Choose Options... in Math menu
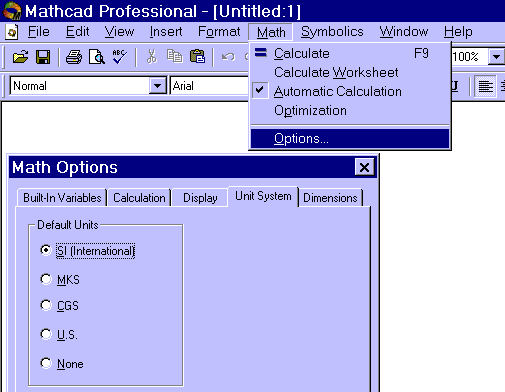The width and height of the screenshot is (505, 392). coord(350,138)
